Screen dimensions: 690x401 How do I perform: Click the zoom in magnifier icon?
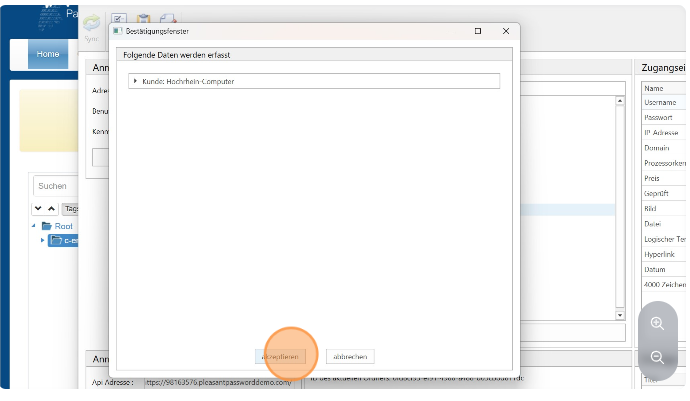pos(657,323)
